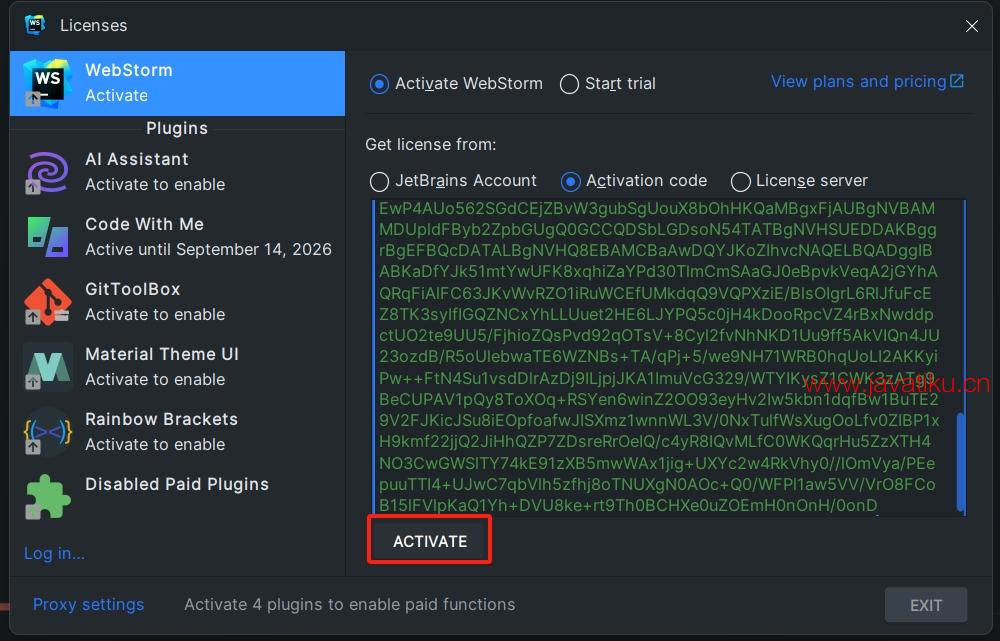Choose the Activation code radio option
The width and height of the screenshot is (1000, 641).
(x=570, y=182)
